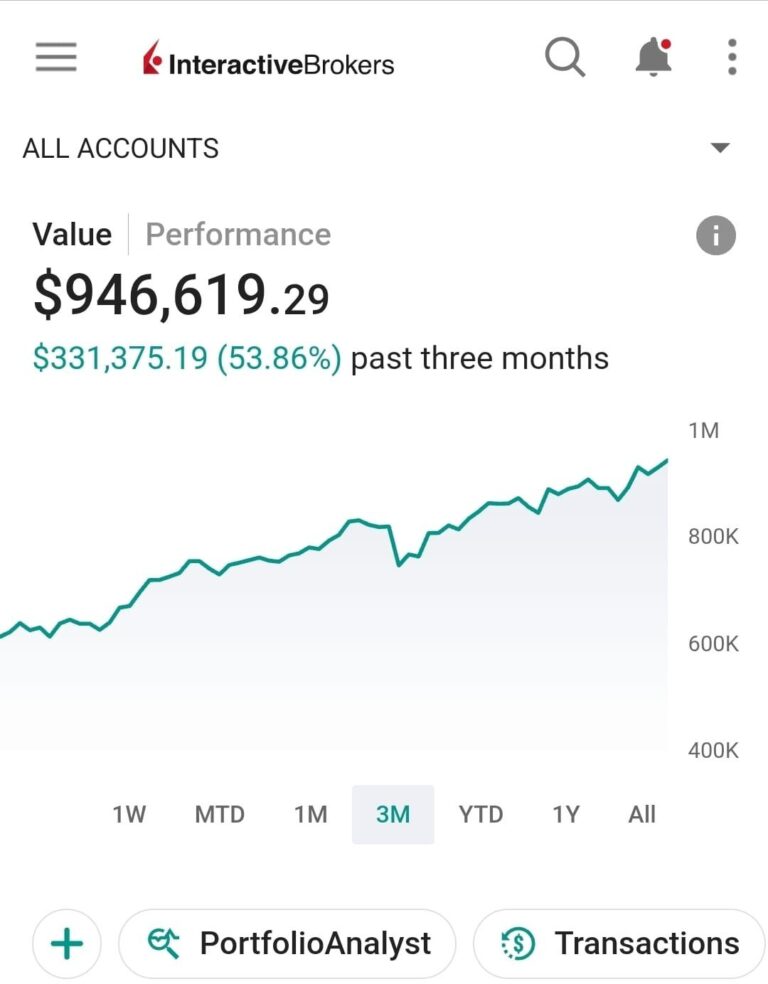Open the three-dot overflow menu

click(732, 58)
